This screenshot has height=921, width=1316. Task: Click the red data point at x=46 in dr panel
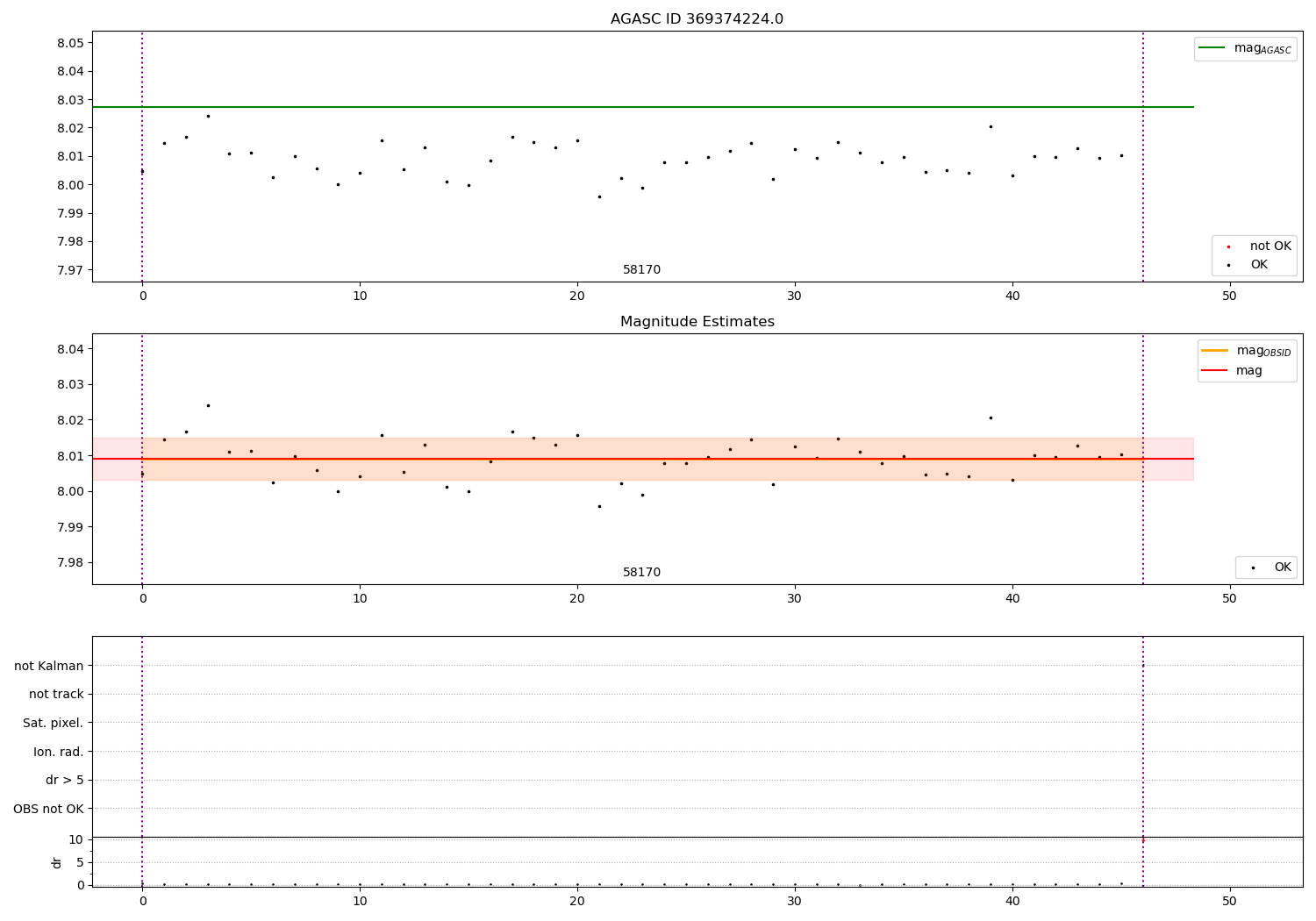[x=1143, y=840]
